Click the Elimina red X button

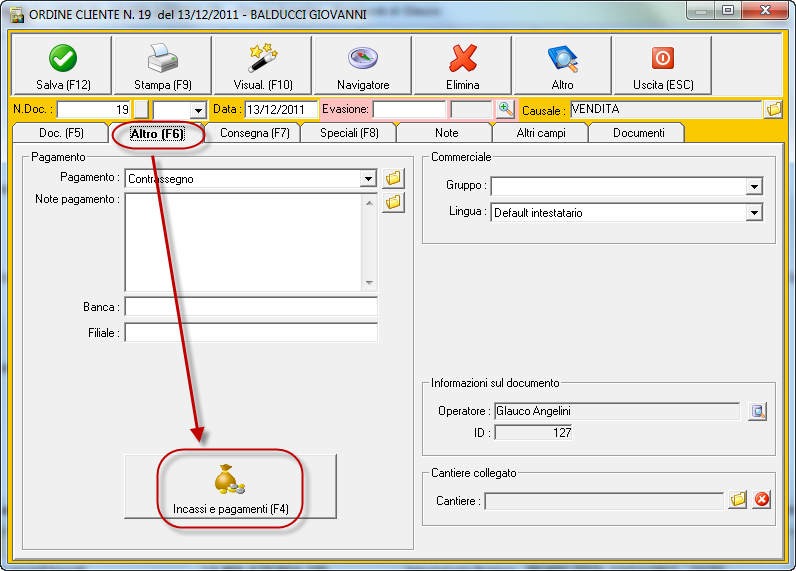462,65
